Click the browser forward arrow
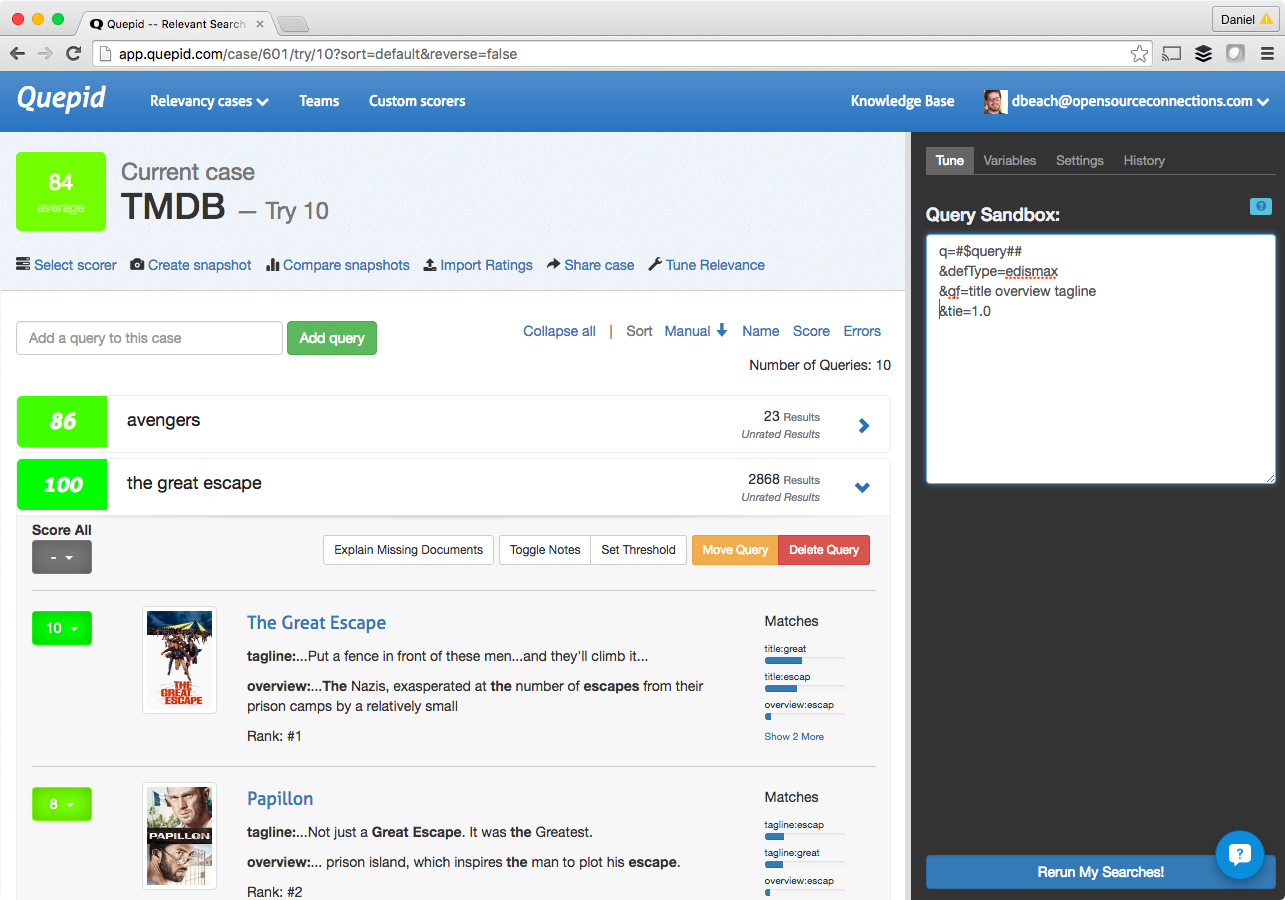 point(45,54)
